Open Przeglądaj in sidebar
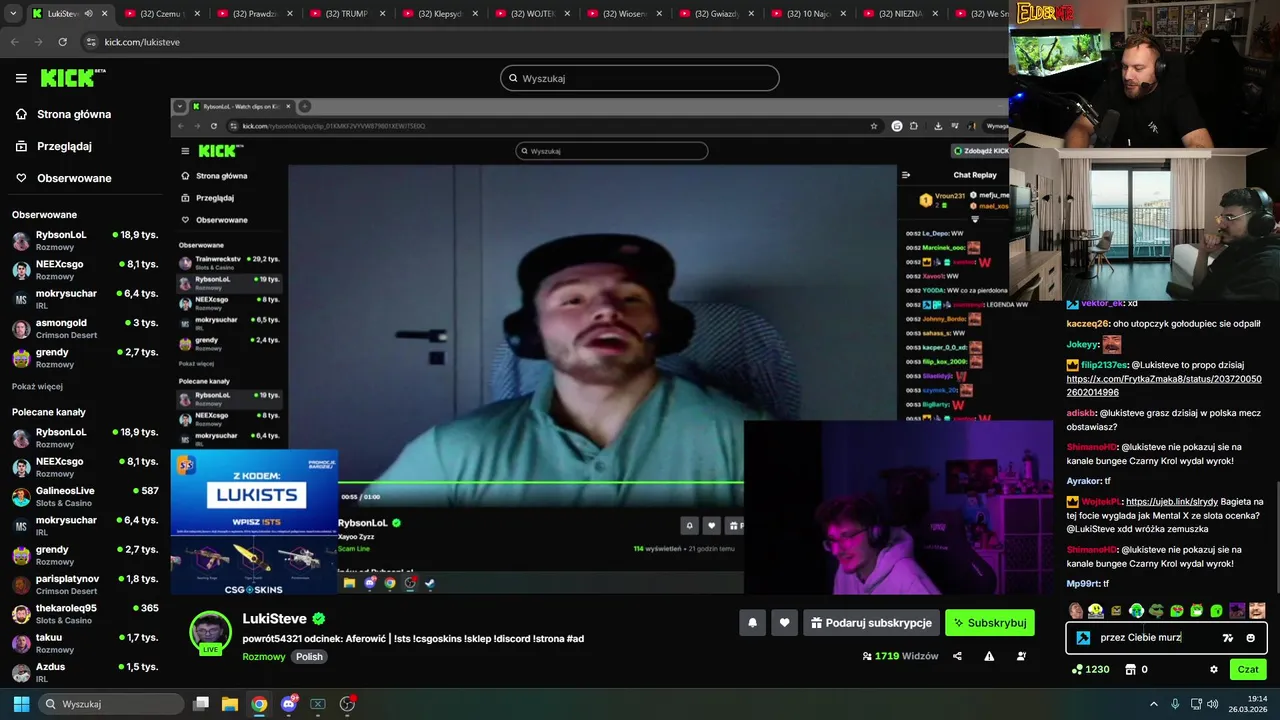 point(64,146)
